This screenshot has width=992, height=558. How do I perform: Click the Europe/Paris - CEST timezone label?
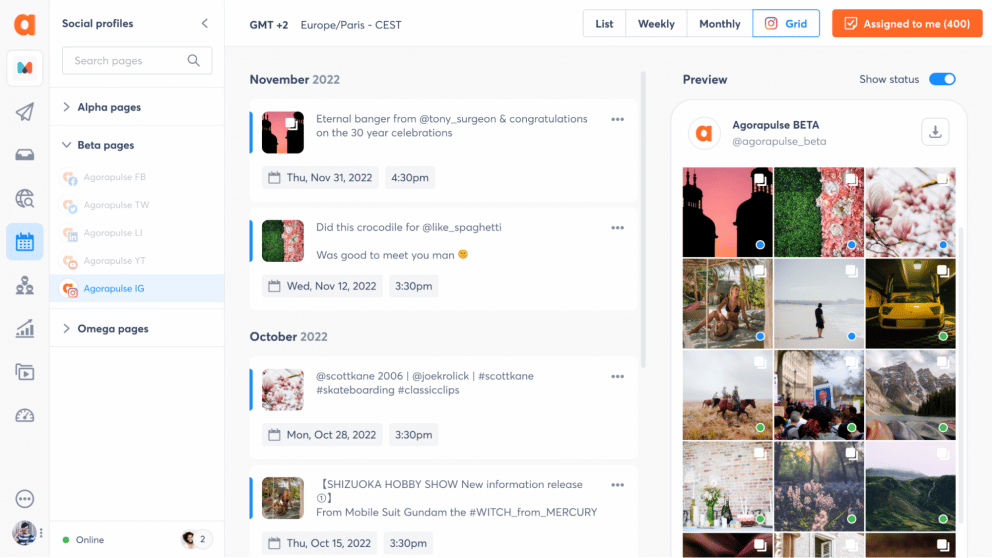pos(350,25)
